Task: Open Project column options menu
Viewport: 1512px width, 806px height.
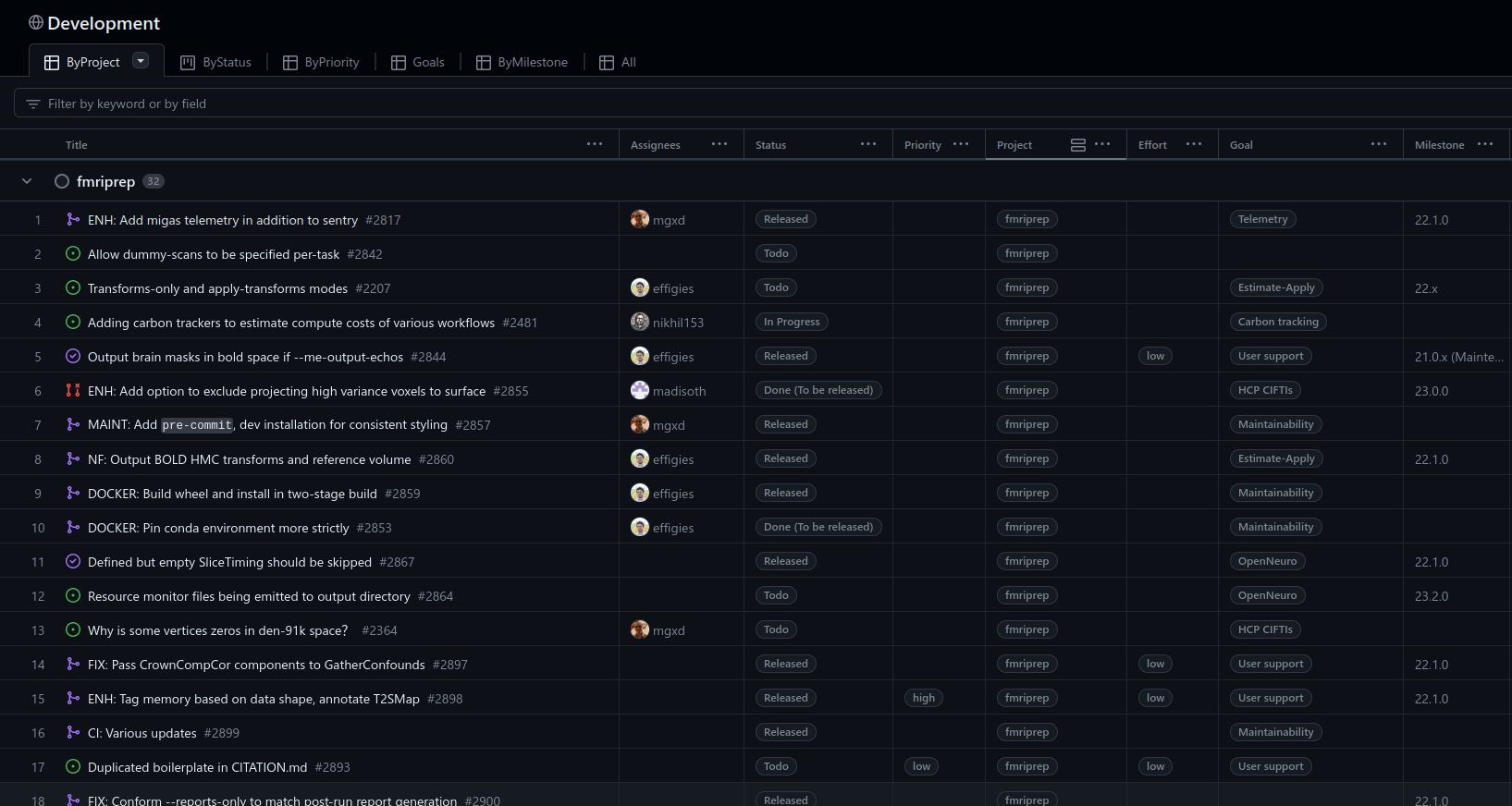Action: coord(1102,144)
